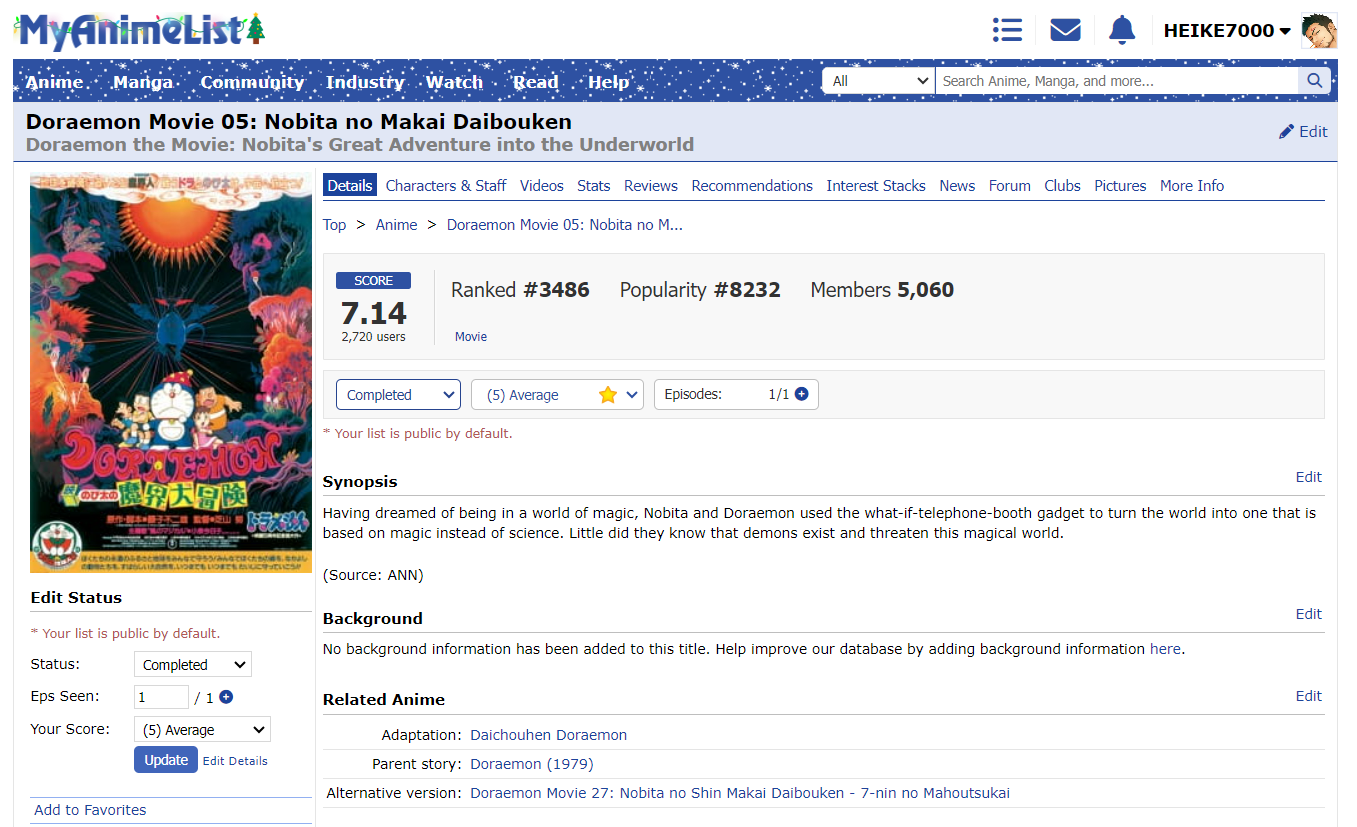Click the Eps Seen input field
This screenshot has width=1357, height=827.
pyautogui.click(x=161, y=697)
